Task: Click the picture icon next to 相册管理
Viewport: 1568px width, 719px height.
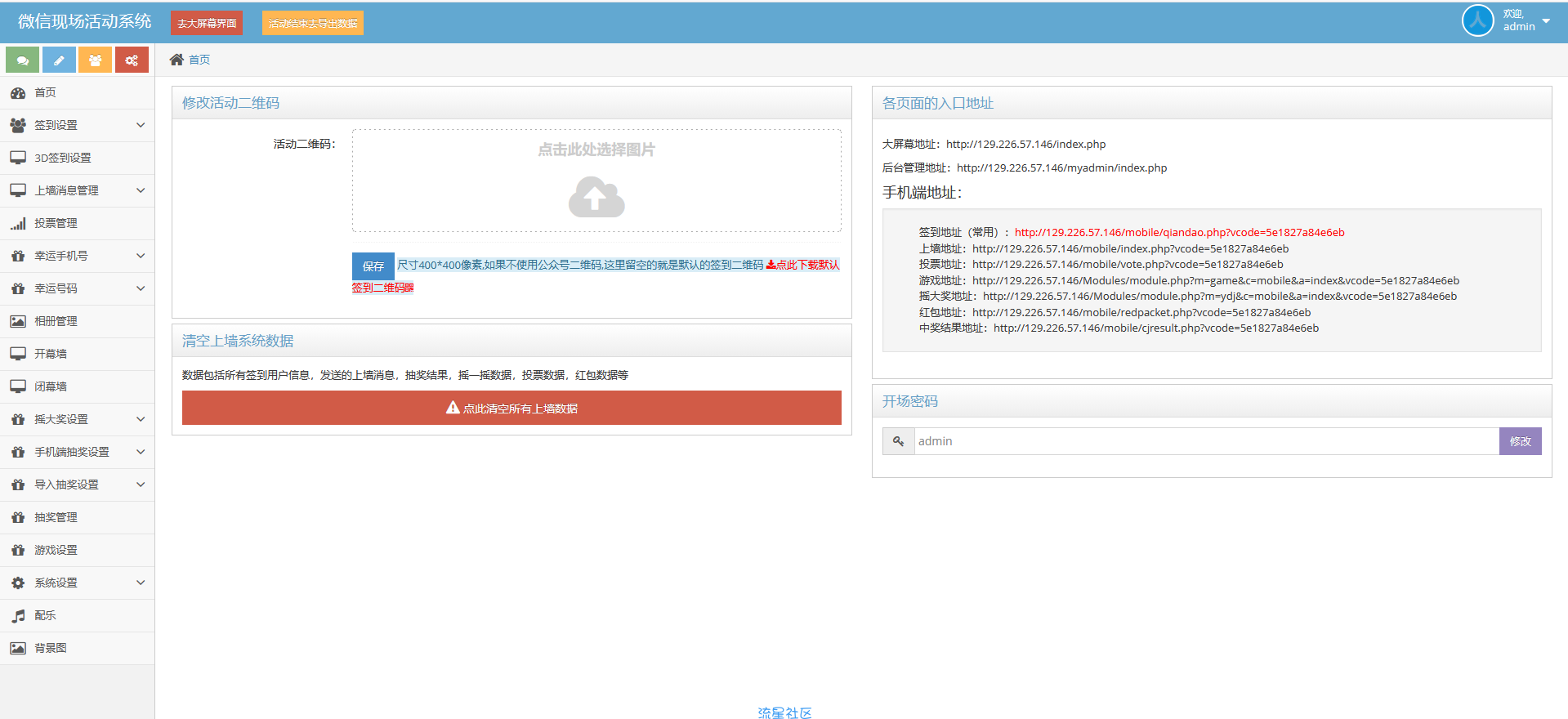Action: pyautogui.click(x=18, y=321)
